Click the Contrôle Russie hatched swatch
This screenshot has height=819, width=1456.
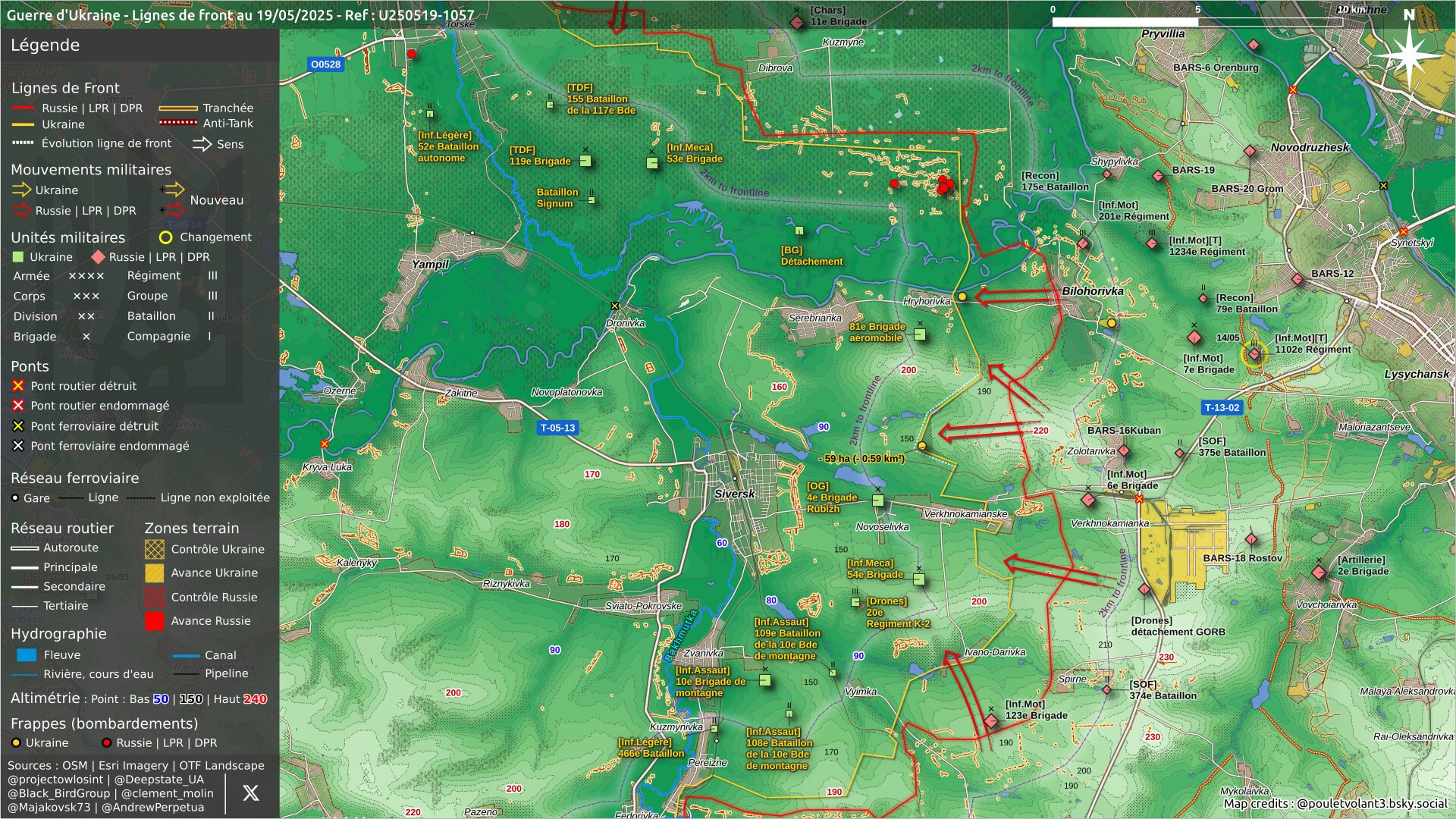click(154, 597)
